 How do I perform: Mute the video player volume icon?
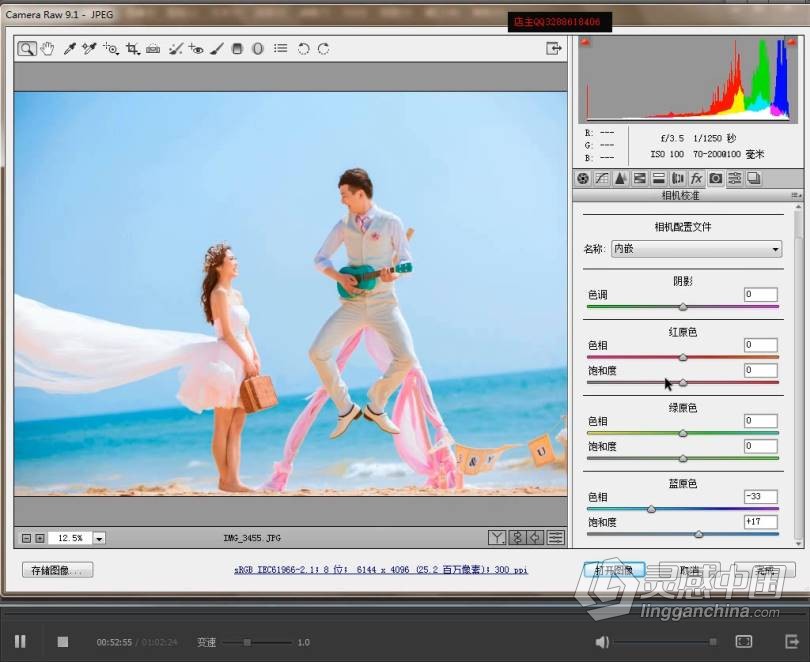(601, 642)
